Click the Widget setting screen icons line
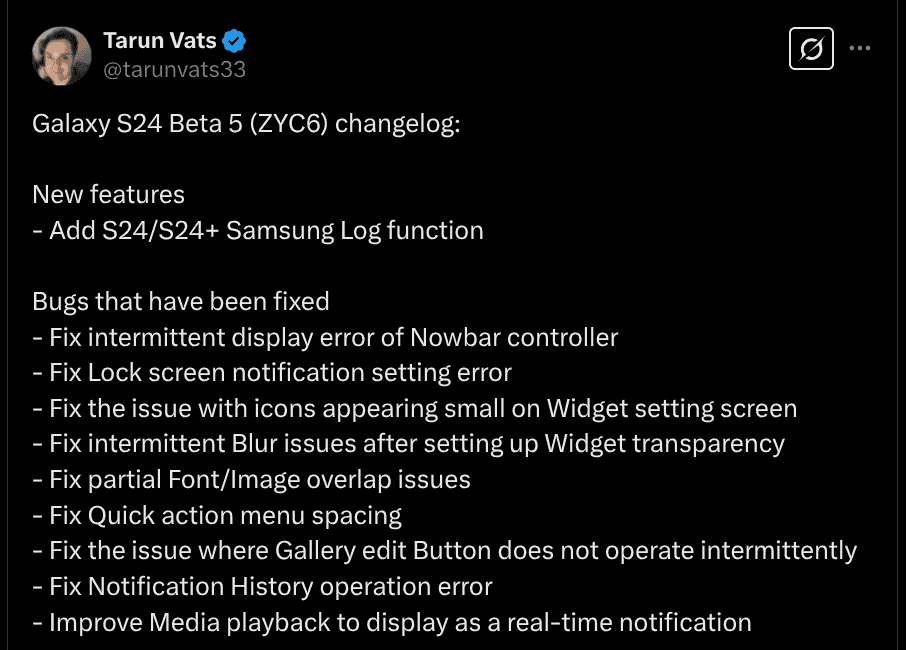Viewport: 906px width, 650px height. point(415,408)
